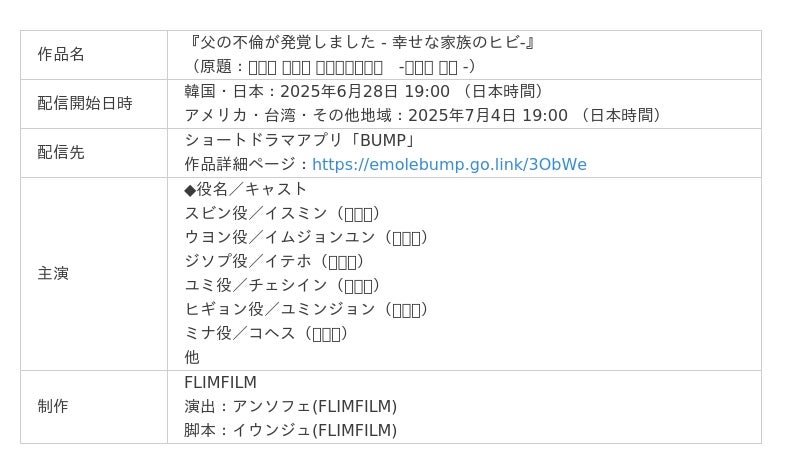Select the 制作 label cell

click(x=53, y=406)
